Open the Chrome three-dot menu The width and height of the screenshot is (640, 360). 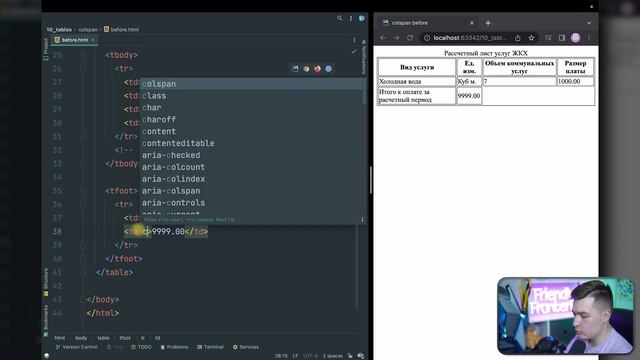coord(589,38)
